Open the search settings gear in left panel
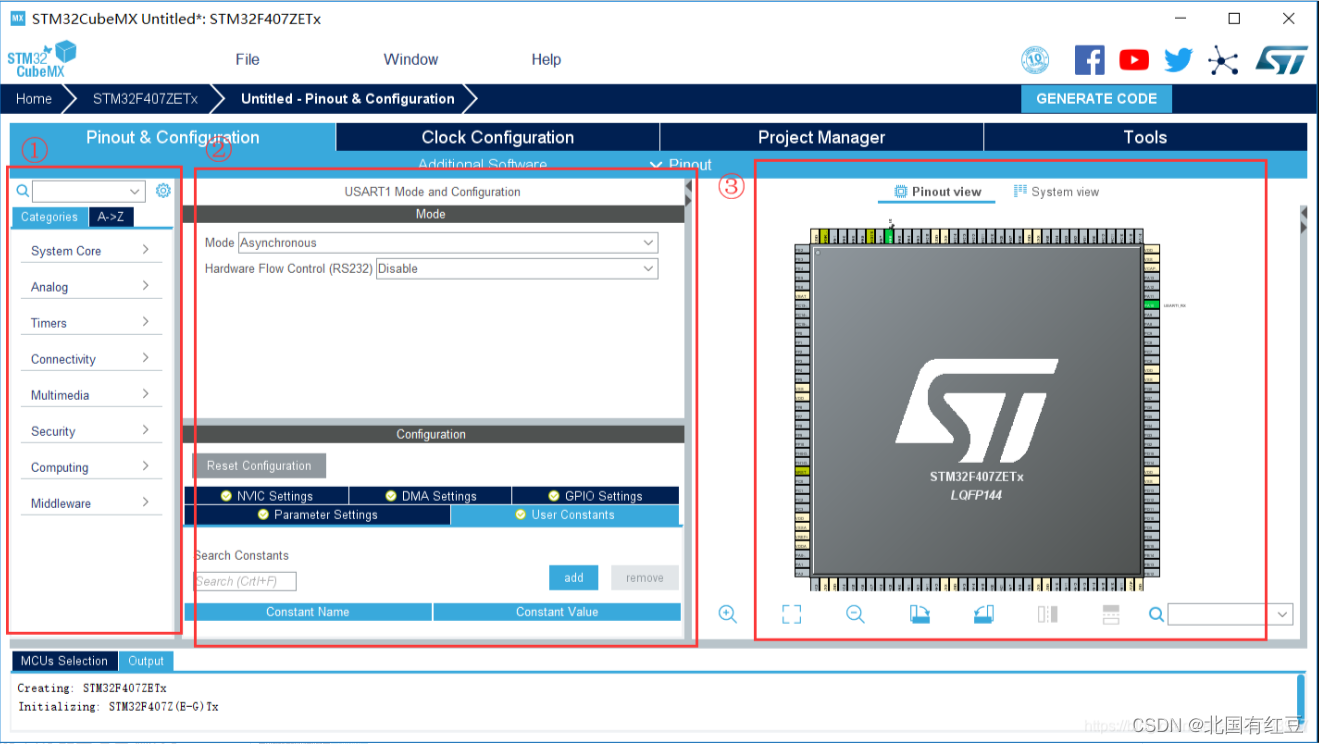This screenshot has height=744, width=1319. (x=163, y=190)
